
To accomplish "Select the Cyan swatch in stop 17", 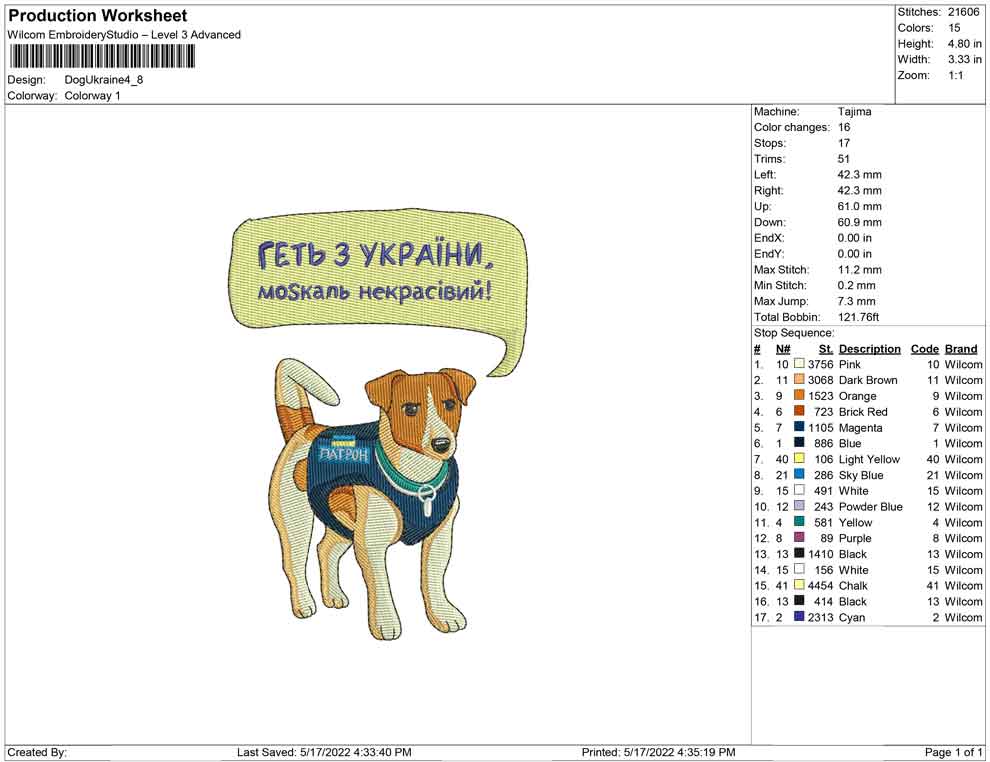I will 799,617.
